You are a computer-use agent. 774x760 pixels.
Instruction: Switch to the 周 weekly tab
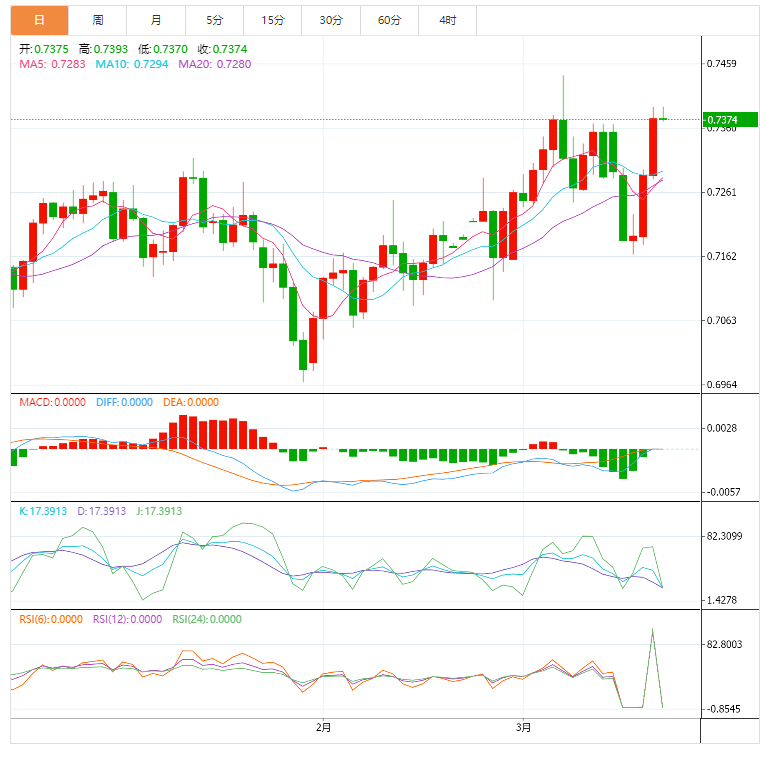(x=98, y=20)
